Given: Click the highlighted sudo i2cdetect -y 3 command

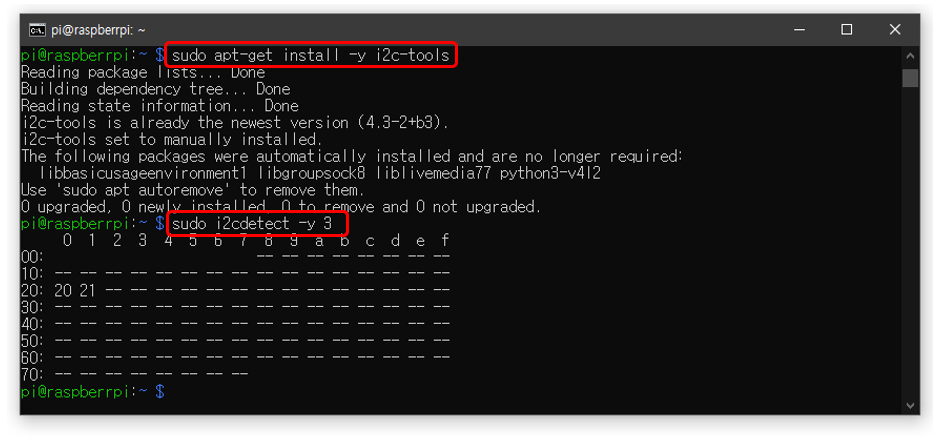Looking at the screenshot, I should click(x=258, y=223).
